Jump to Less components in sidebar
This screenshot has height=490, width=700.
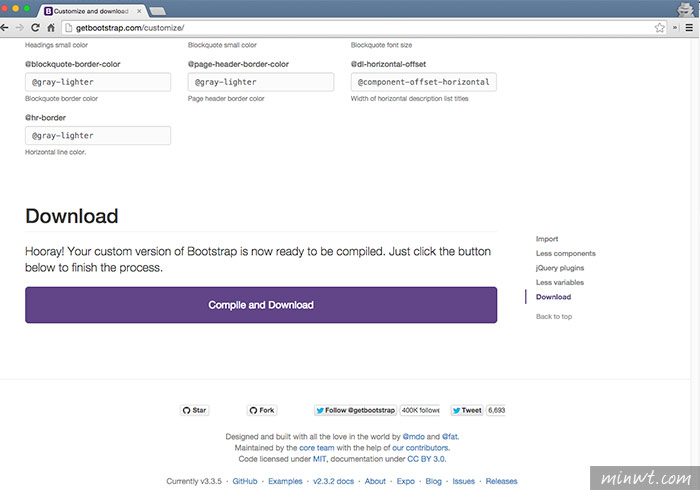[x=566, y=253]
